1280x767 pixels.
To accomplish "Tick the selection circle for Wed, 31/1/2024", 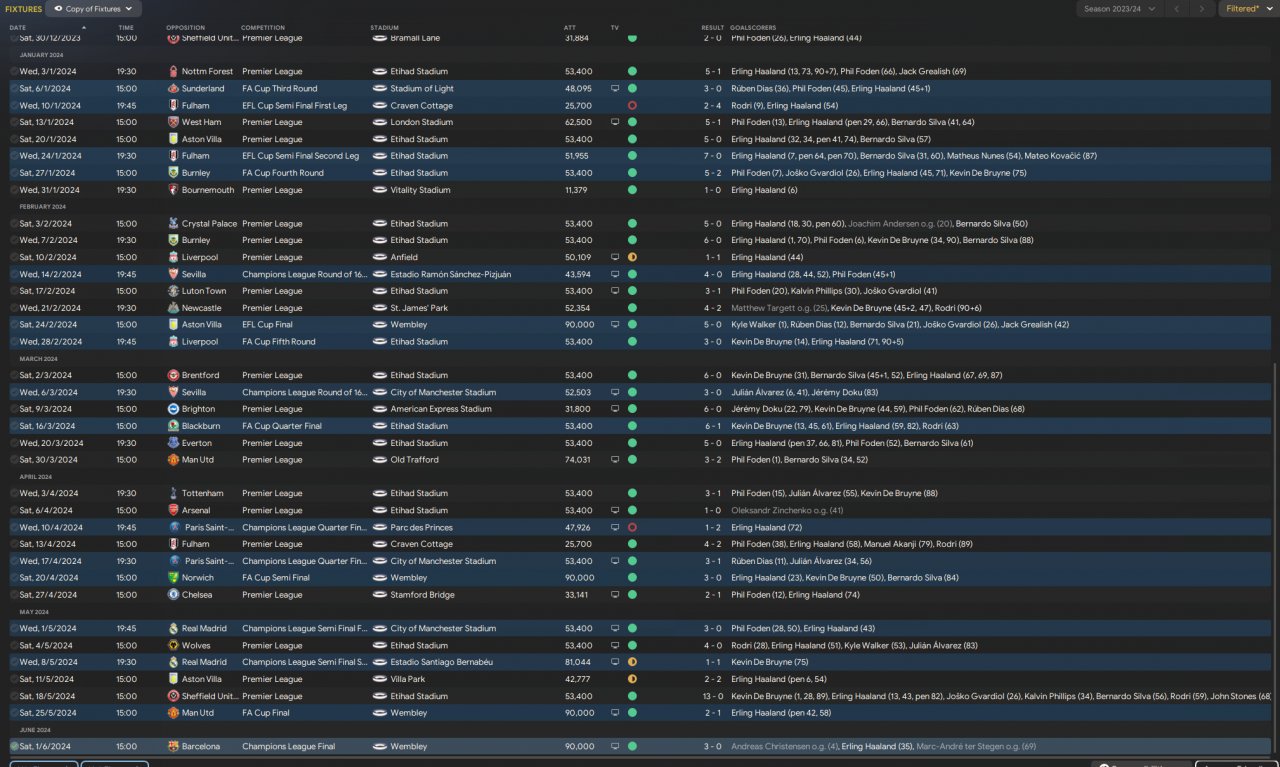I will coord(14,190).
